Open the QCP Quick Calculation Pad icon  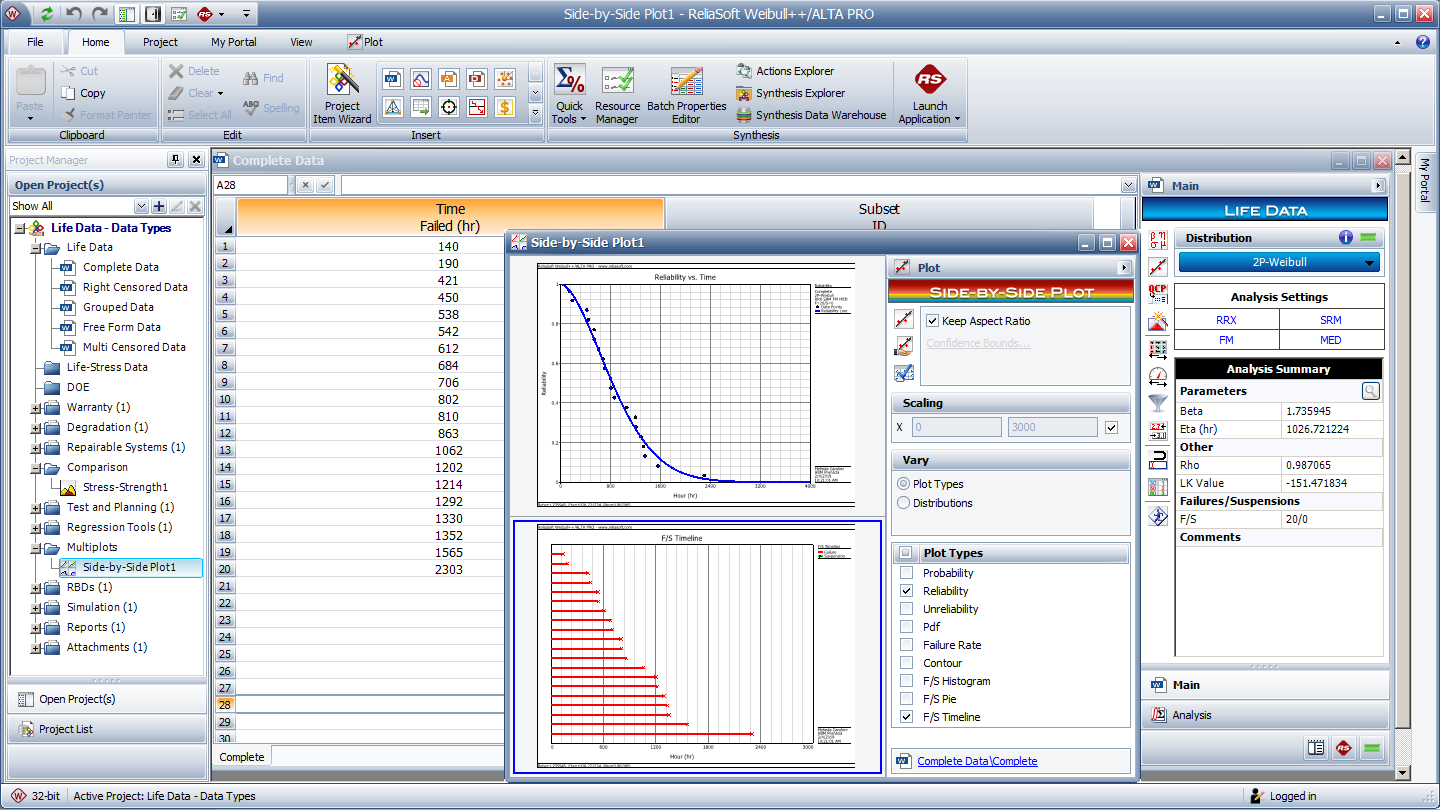tap(1158, 294)
